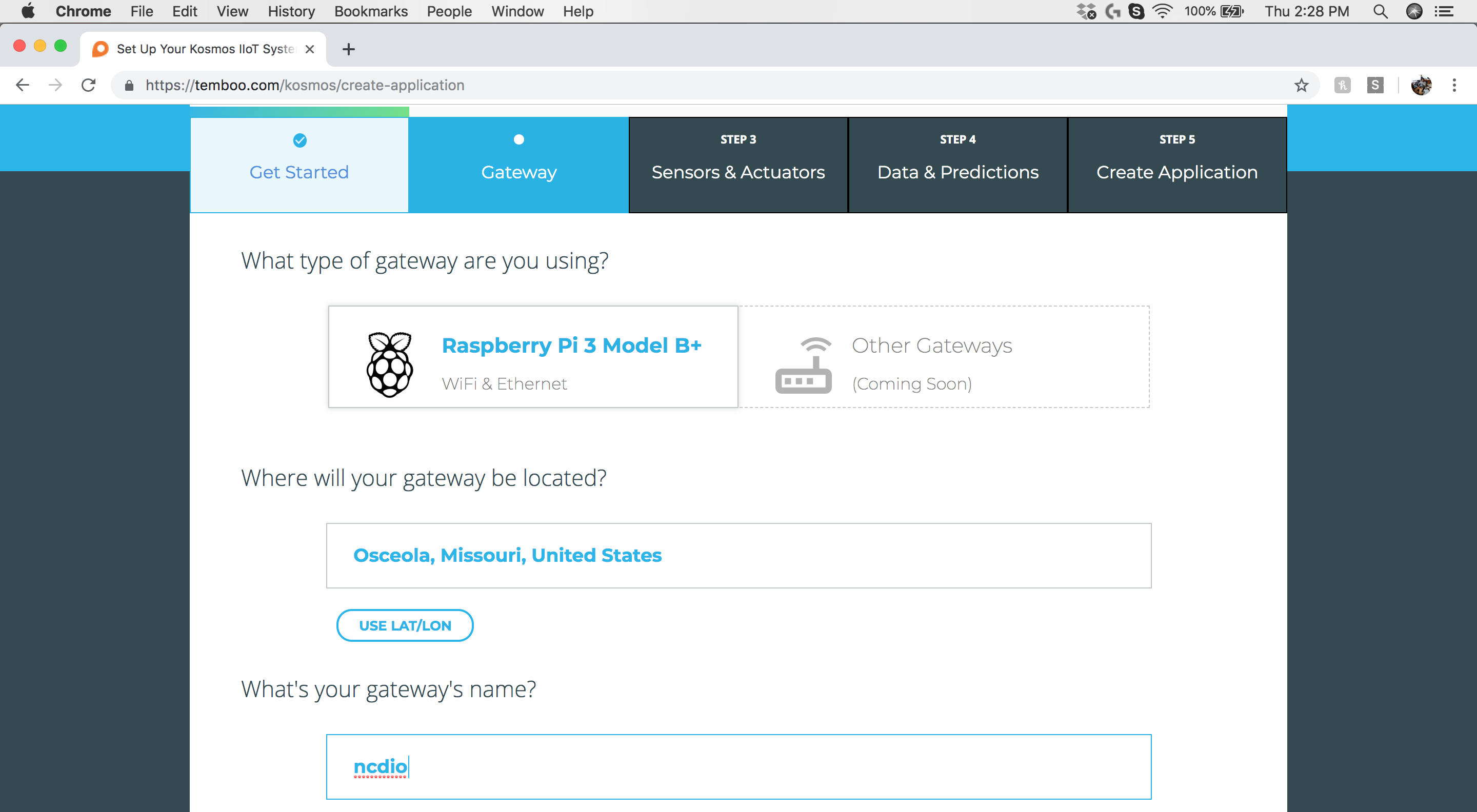1477x812 pixels.
Task: Click the USE LAT/LON button
Action: point(405,625)
